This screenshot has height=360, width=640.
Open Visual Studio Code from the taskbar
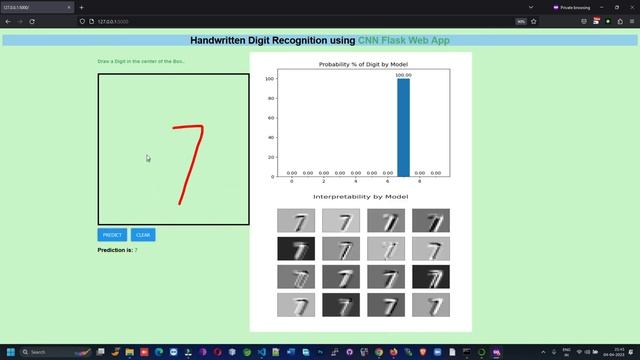261,352
